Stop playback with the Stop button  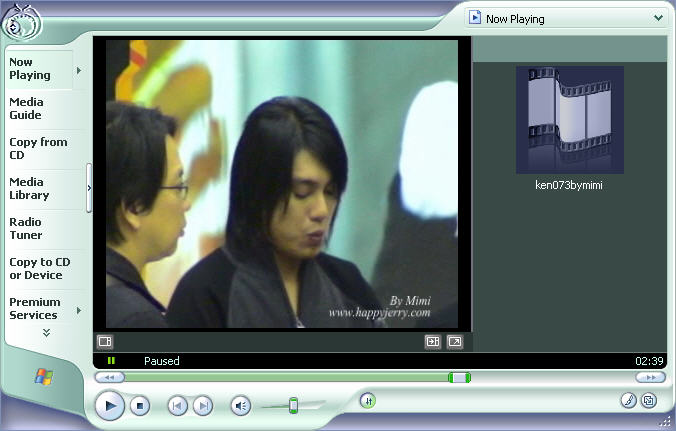140,406
